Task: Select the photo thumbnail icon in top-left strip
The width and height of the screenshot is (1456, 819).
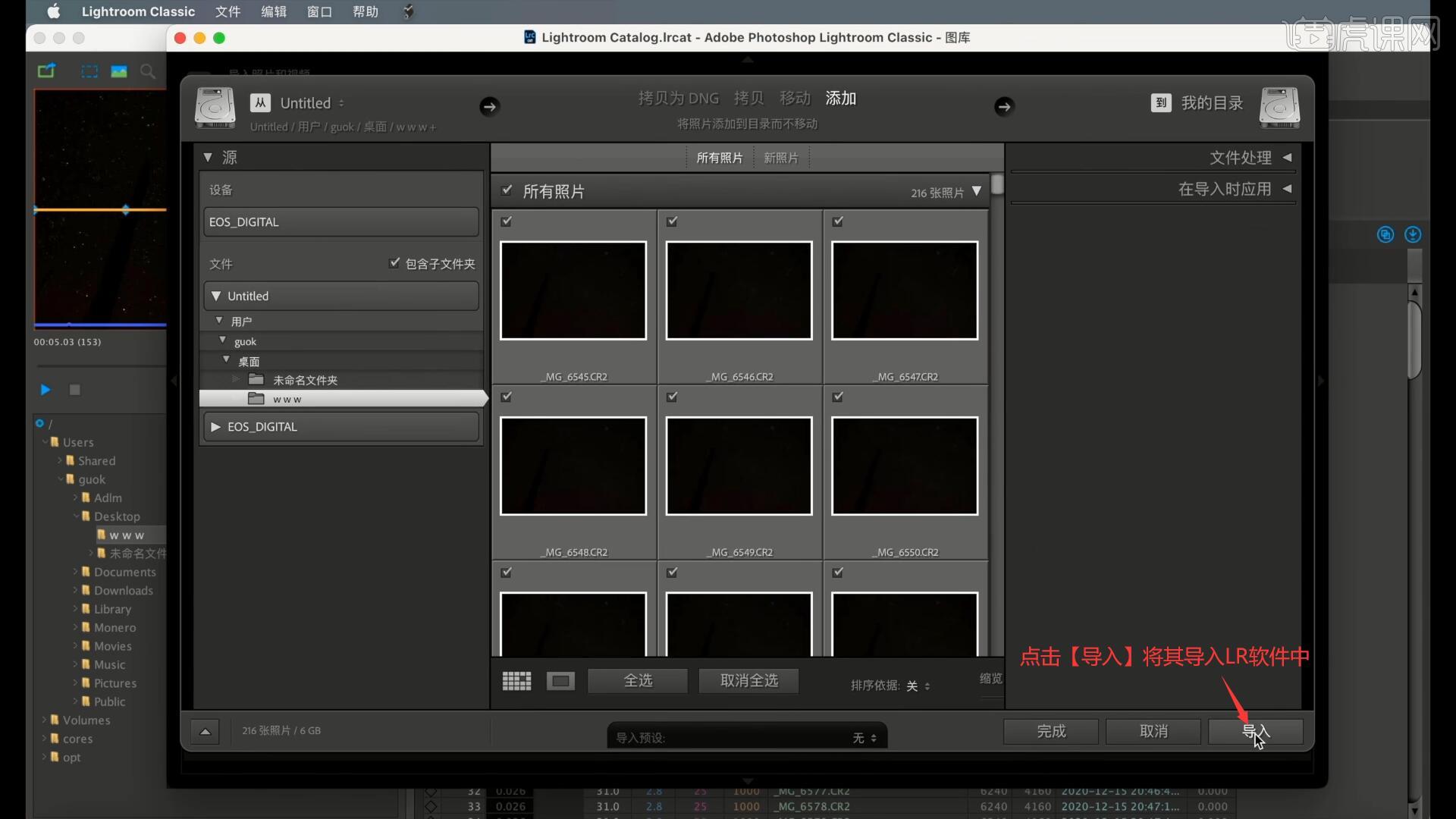Action: 118,71
